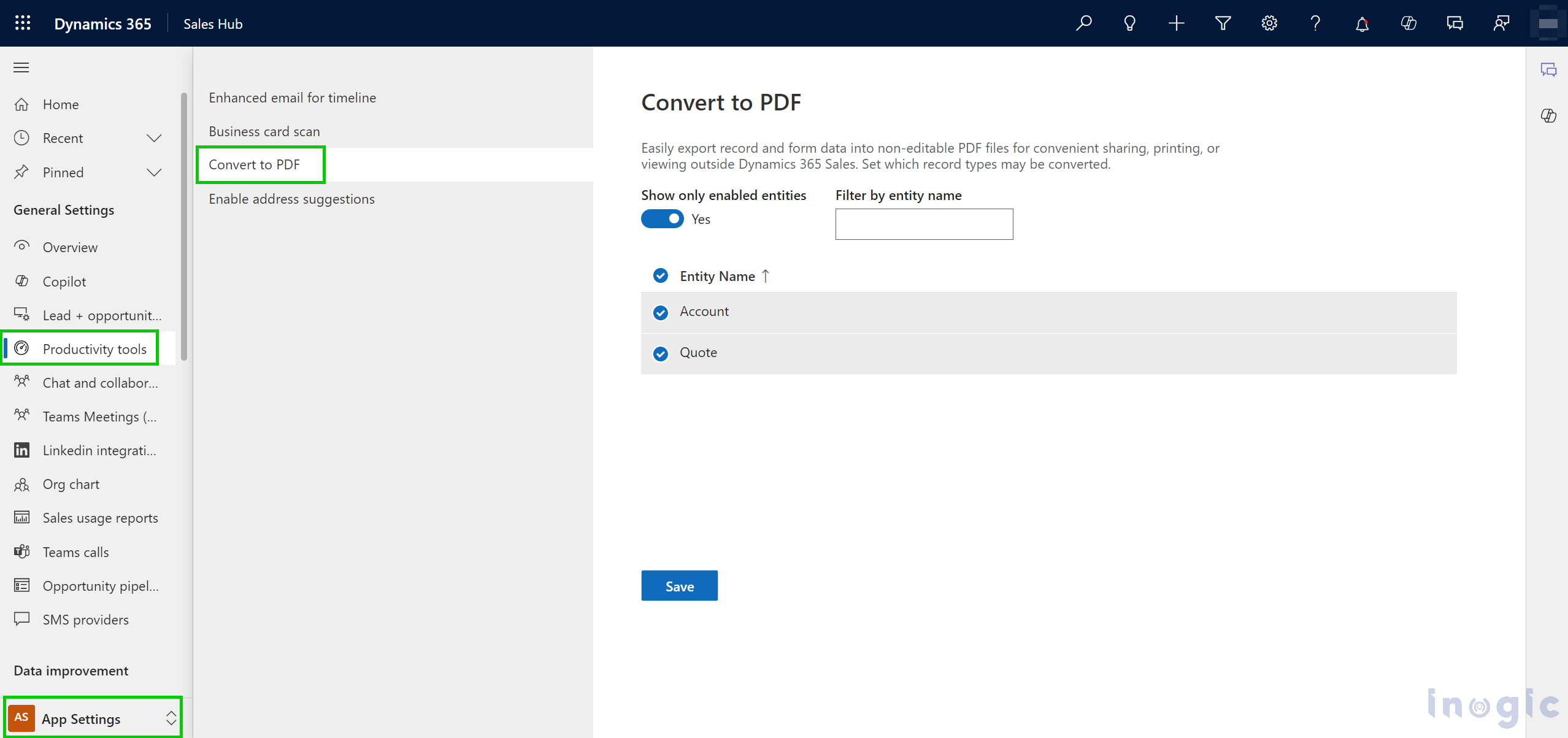Collapse the hamburger site map menu
Image resolution: width=1568 pixels, height=738 pixels.
(x=21, y=67)
